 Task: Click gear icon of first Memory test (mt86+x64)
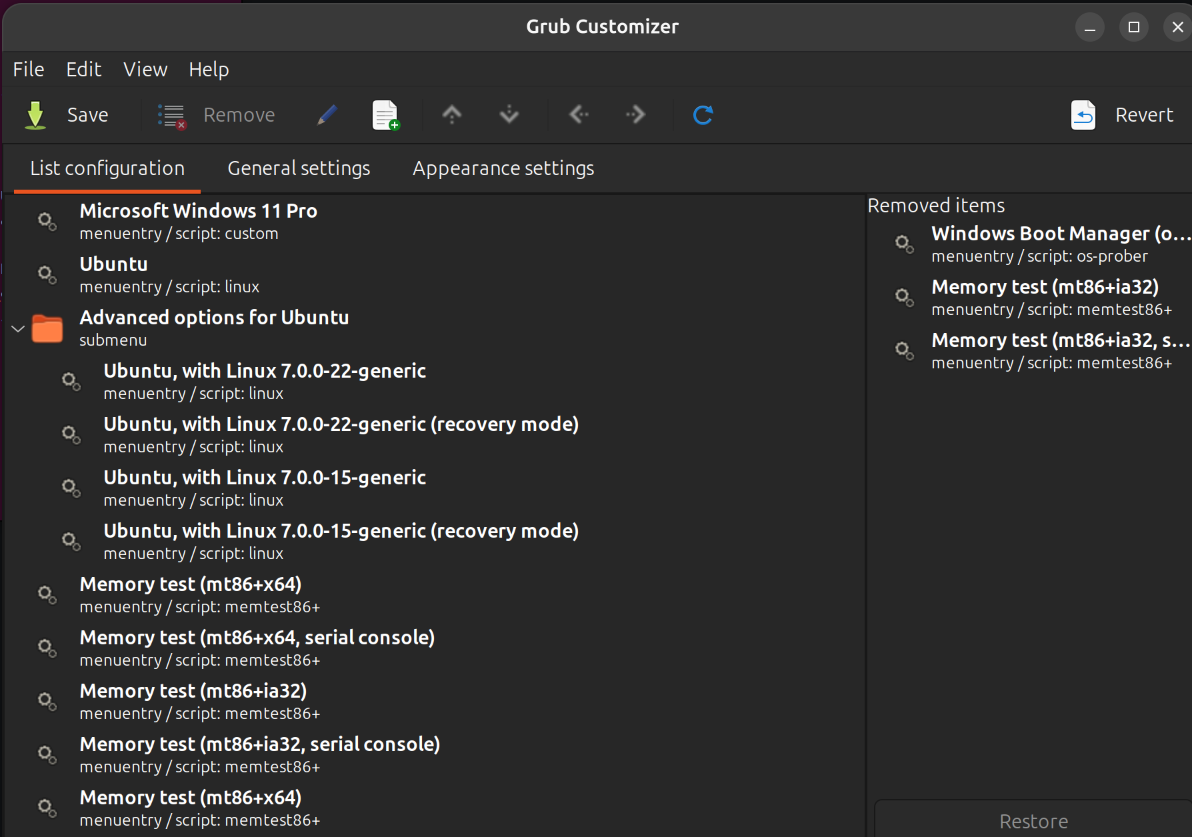[47, 594]
